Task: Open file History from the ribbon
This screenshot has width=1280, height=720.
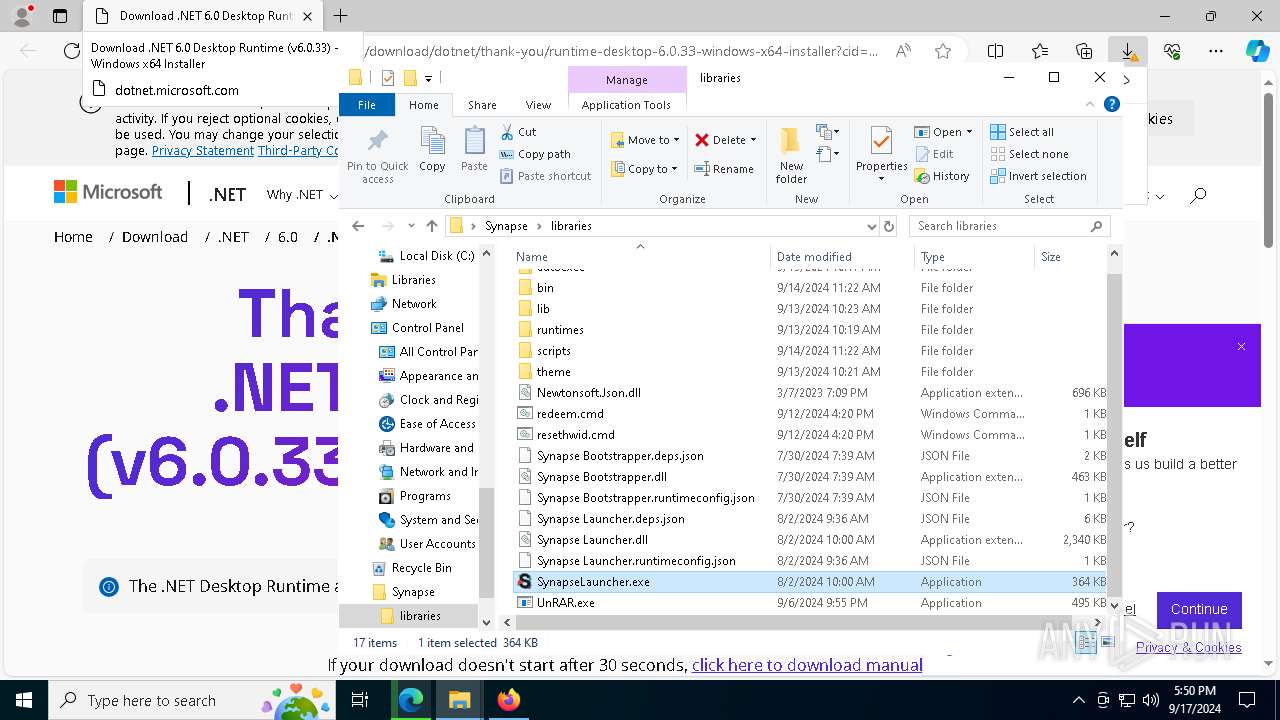Action: [x=942, y=176]
